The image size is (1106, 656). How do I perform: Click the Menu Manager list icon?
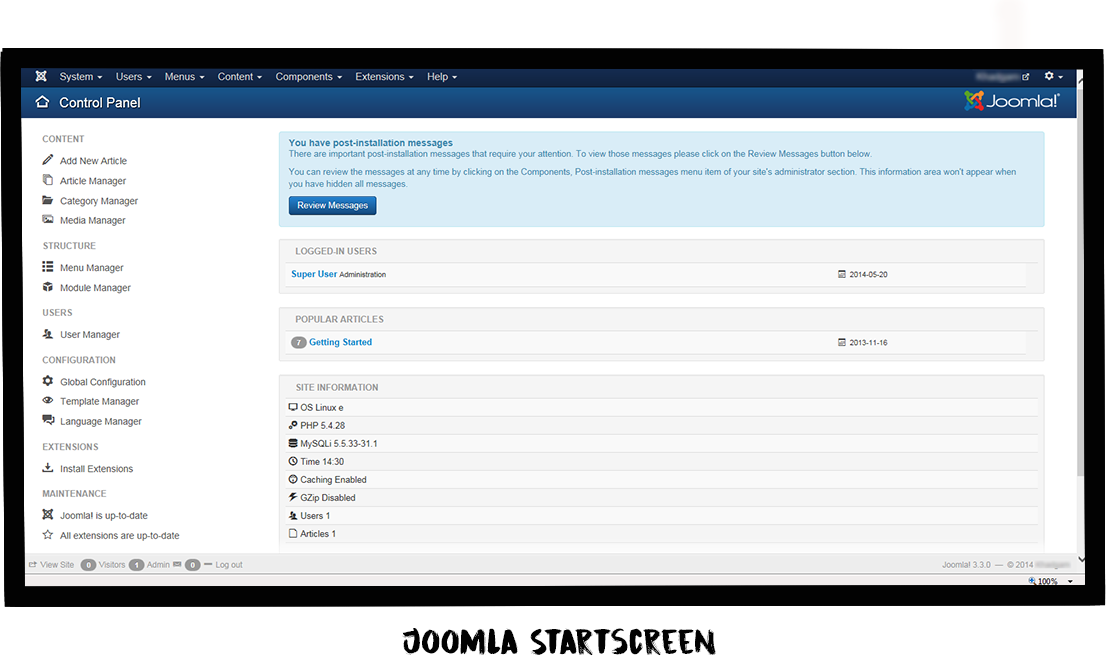(47, 267)
